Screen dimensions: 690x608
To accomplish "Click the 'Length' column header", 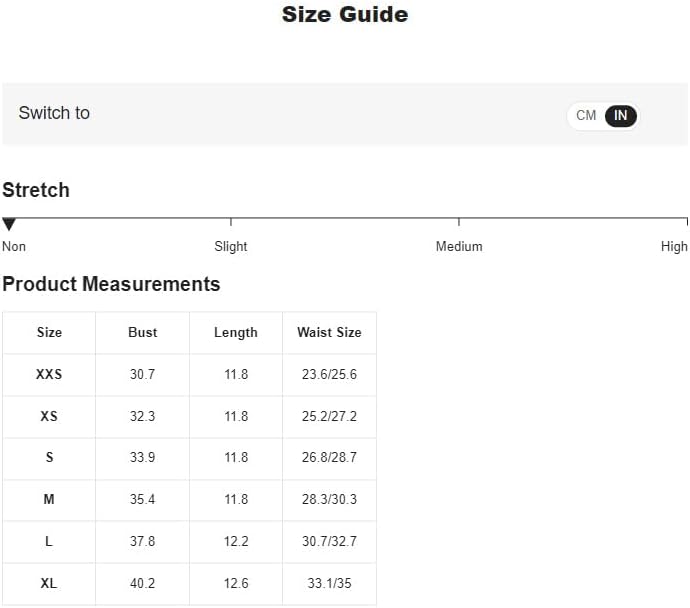I will coord(236,333).
